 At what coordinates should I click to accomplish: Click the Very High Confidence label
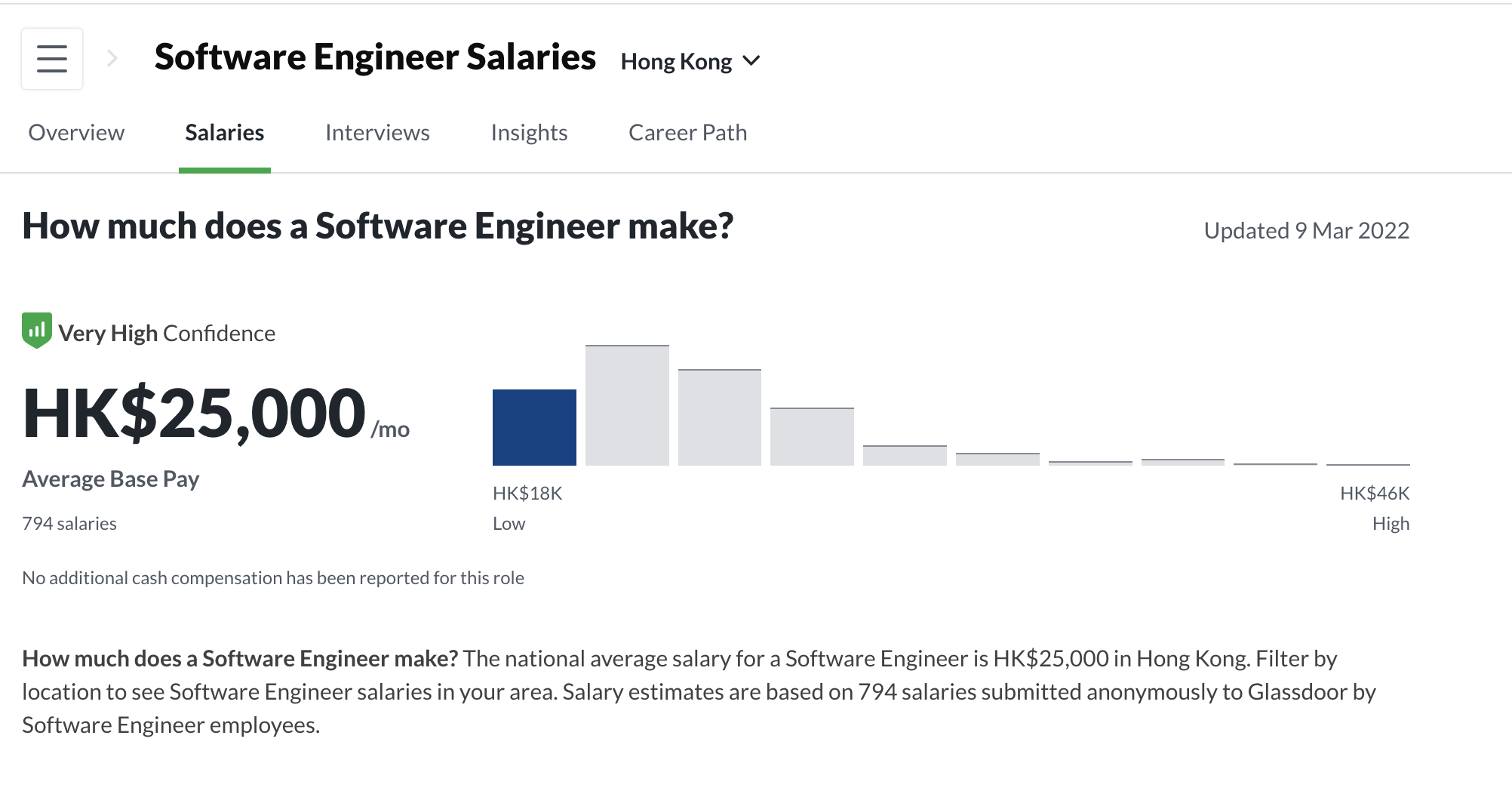click(167, 333)
